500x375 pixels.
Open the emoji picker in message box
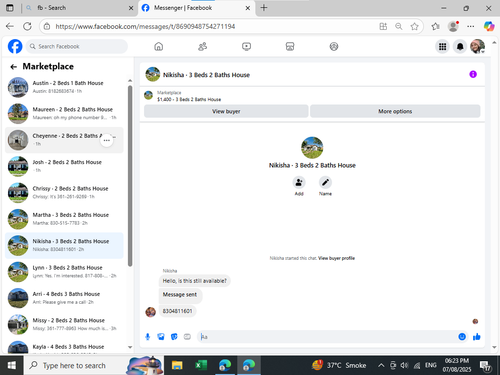(x=462, y=337)
